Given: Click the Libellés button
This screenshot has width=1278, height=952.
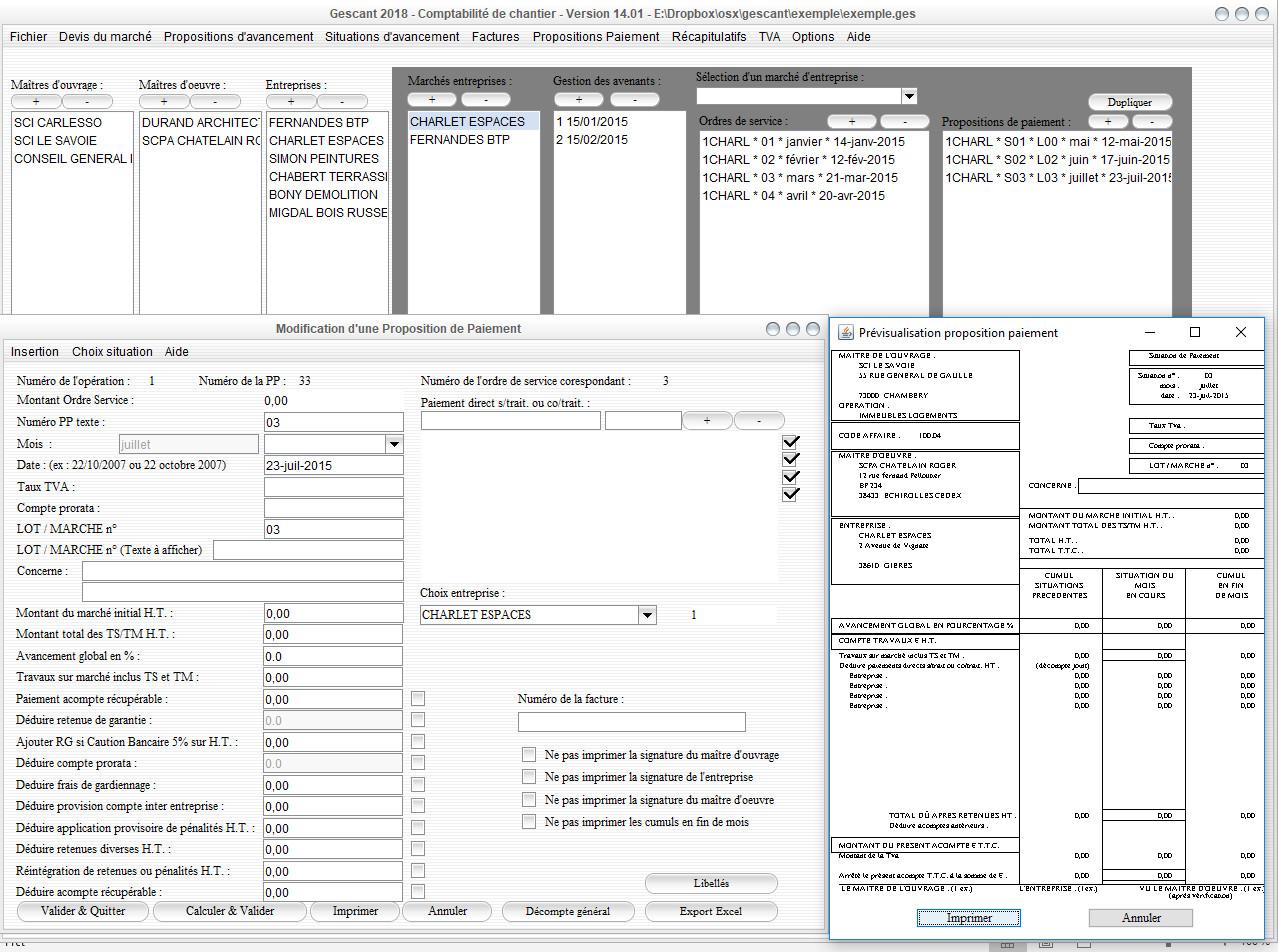Looking at the screenshot, I should click(711, 883).
